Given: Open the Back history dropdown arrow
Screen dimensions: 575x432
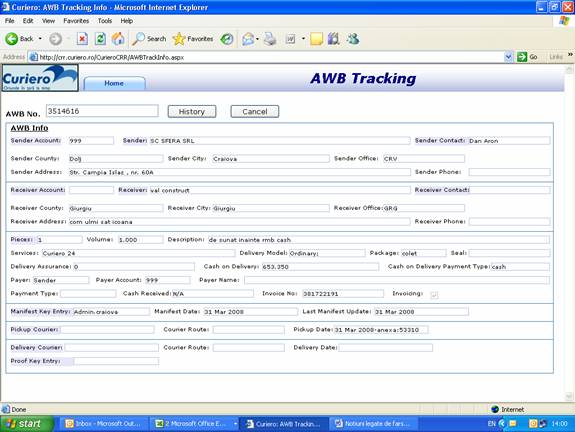Looking at the screenshot, I should pyautogui.click(x=40, y=39).
